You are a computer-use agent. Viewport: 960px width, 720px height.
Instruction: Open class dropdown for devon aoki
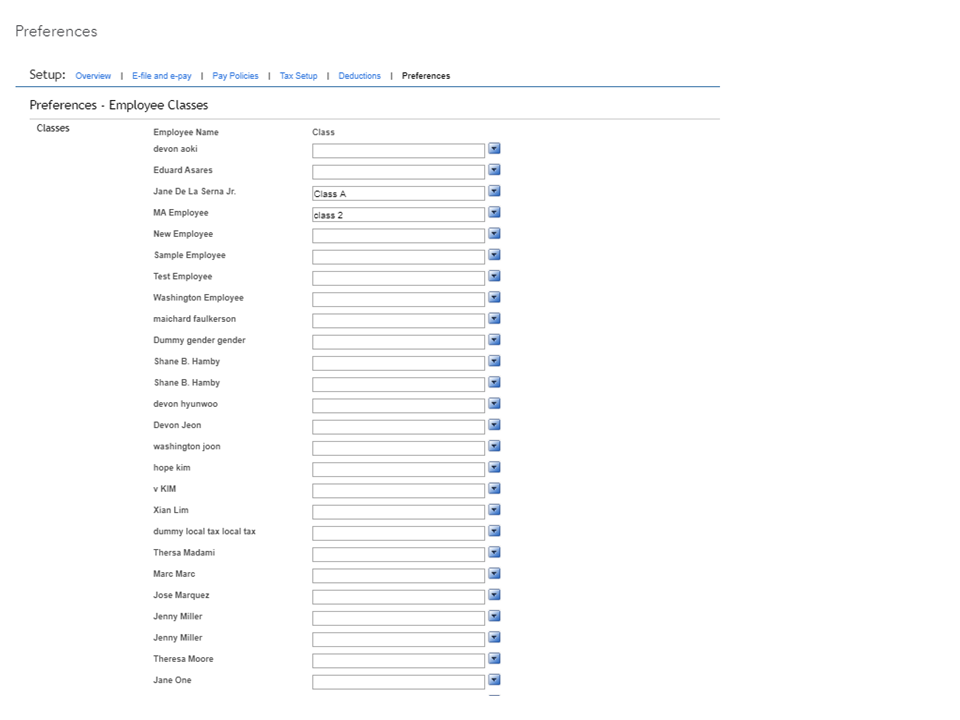coord(494,149)
